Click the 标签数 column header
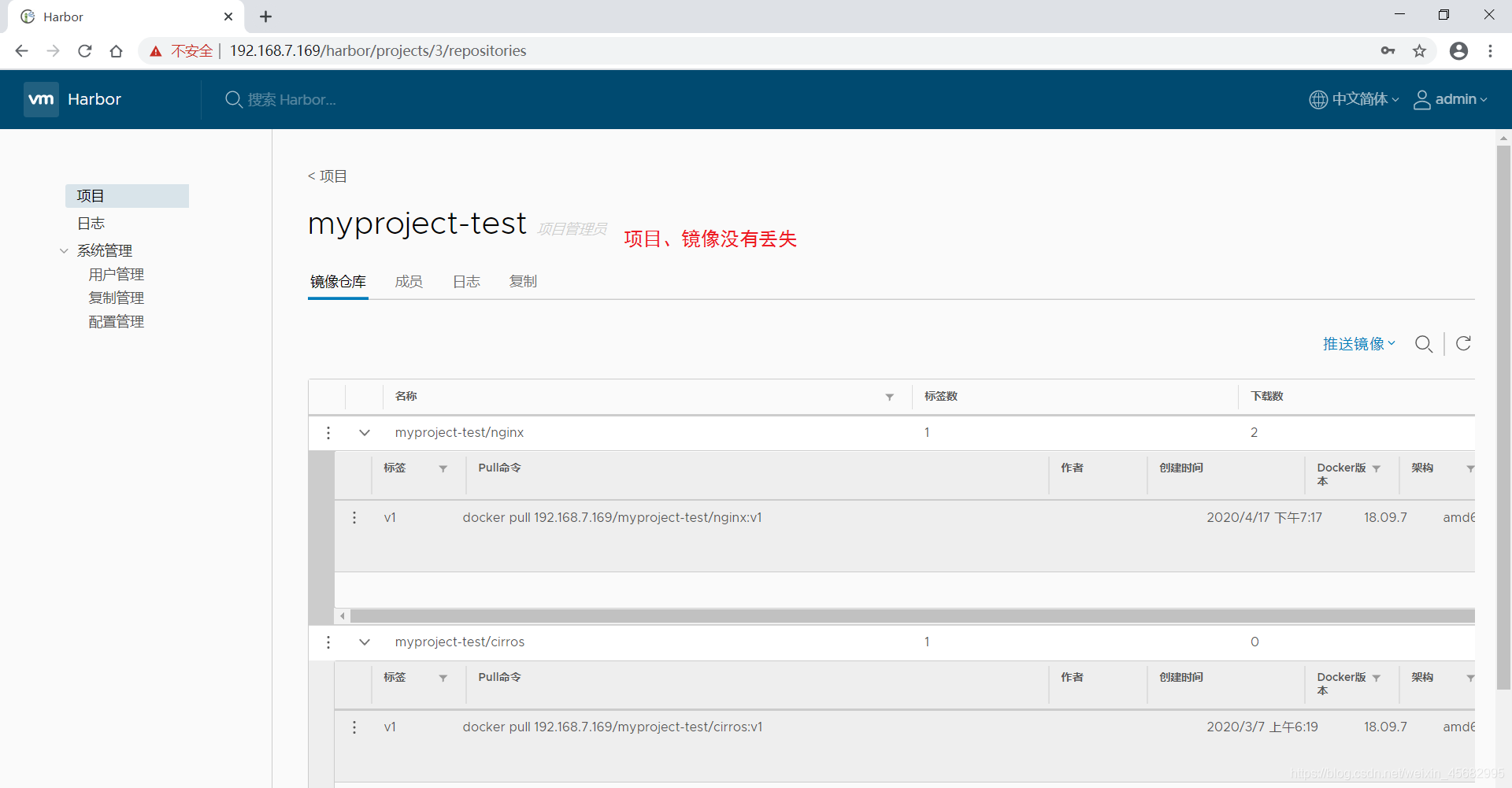Image resolution: width=1512 pixels, height=788 pixels. [941, 396]
